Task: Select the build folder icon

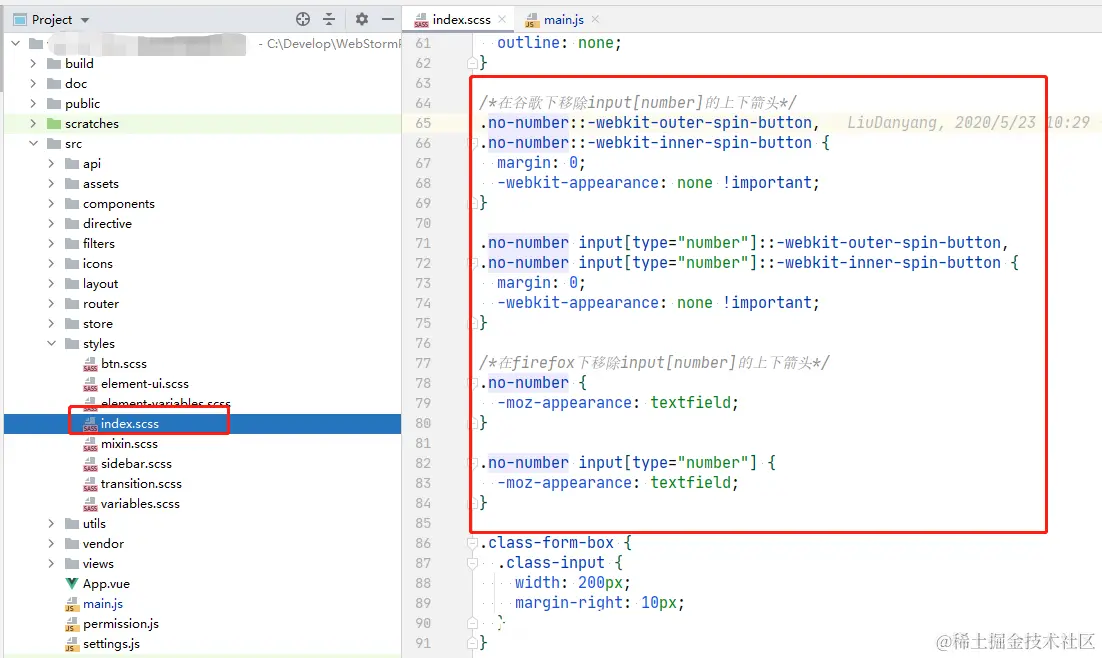Action: click(x=53, y=63)
